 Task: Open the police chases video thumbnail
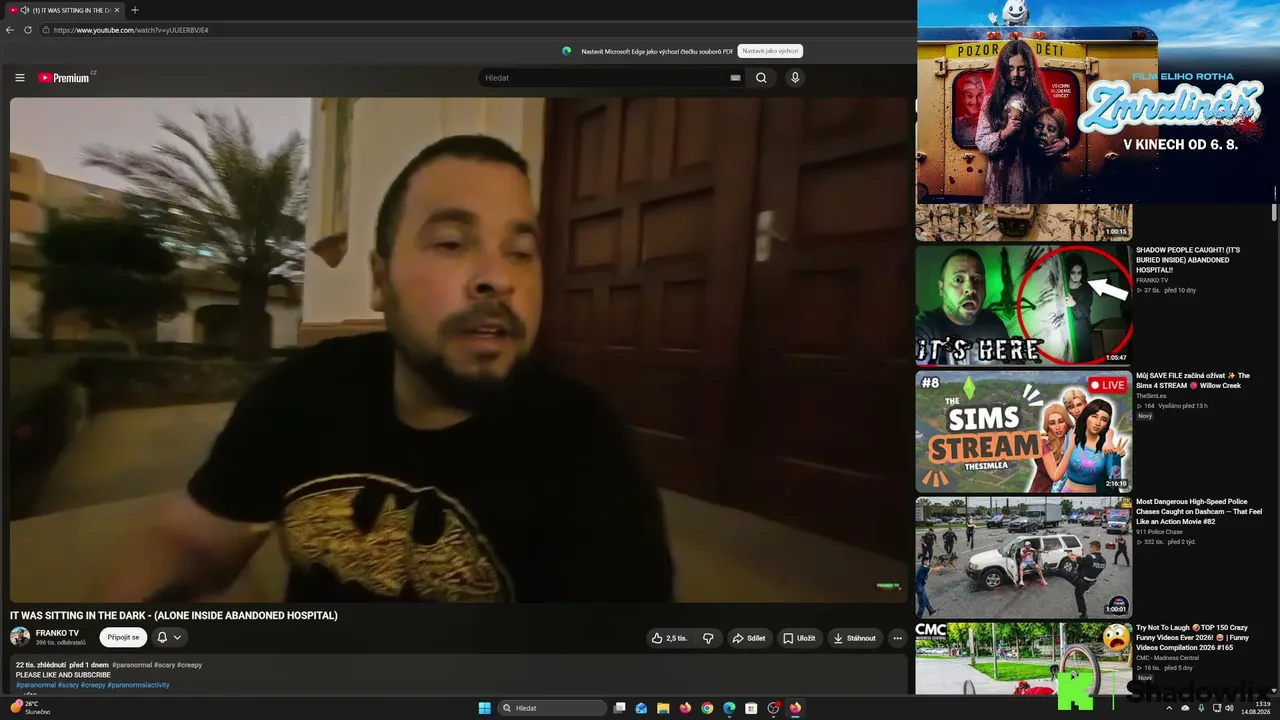click(1024, 557)
